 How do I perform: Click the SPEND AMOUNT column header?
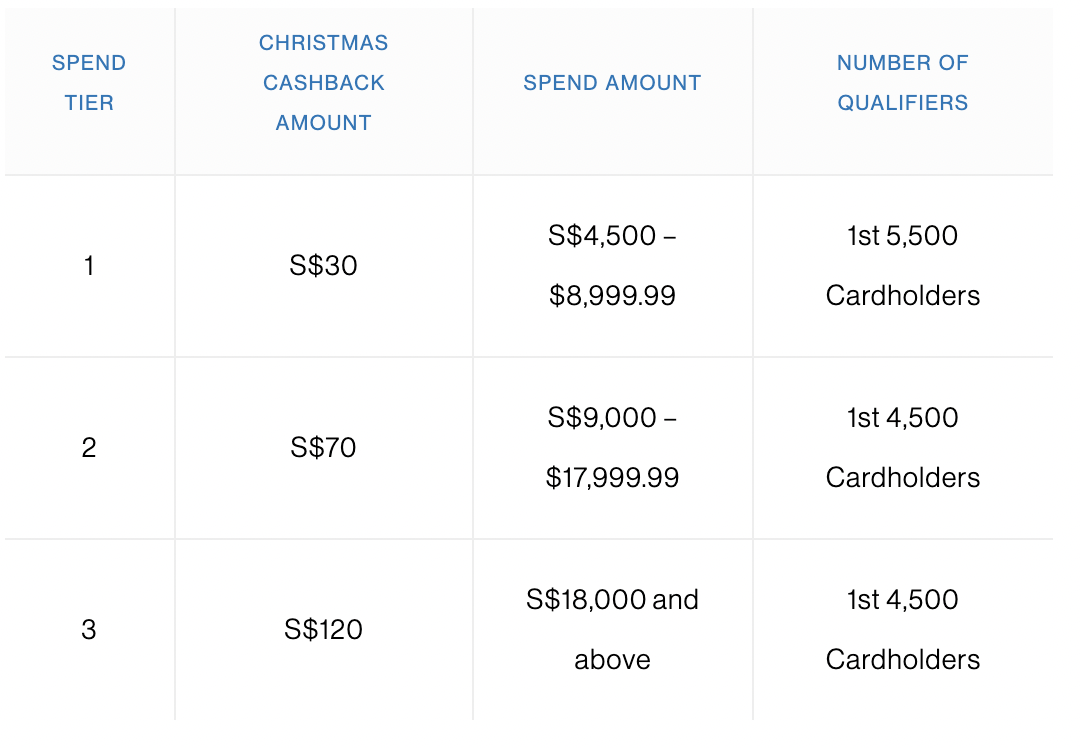pyautogui.click(x=612, y=83)
